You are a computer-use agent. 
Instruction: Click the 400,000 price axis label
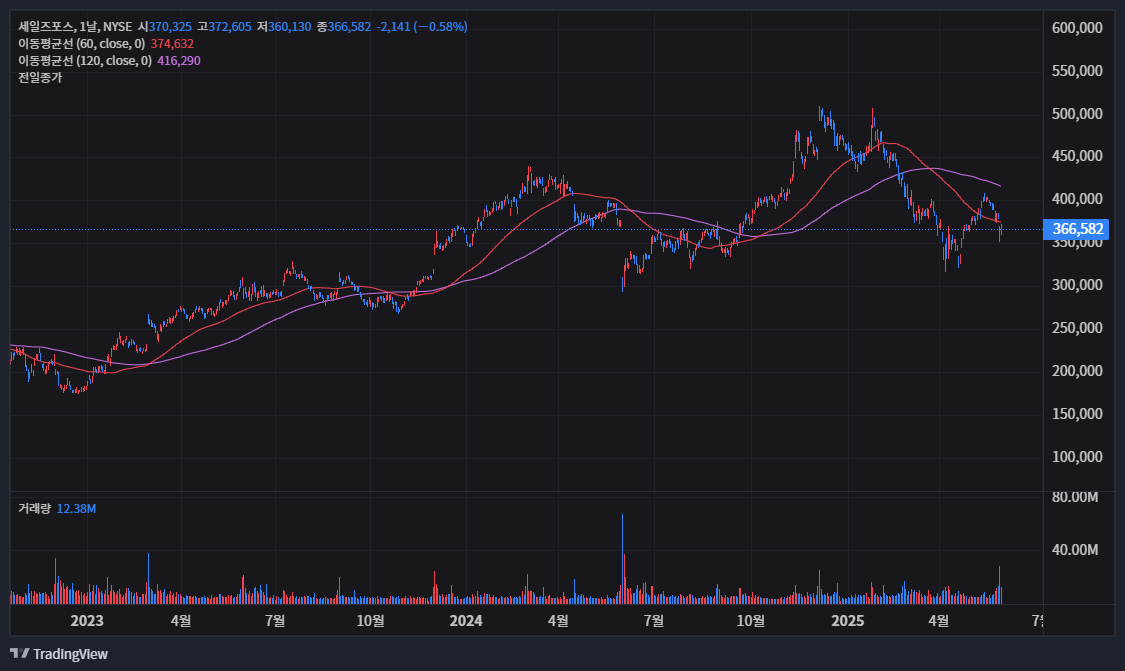(1077, 199)
